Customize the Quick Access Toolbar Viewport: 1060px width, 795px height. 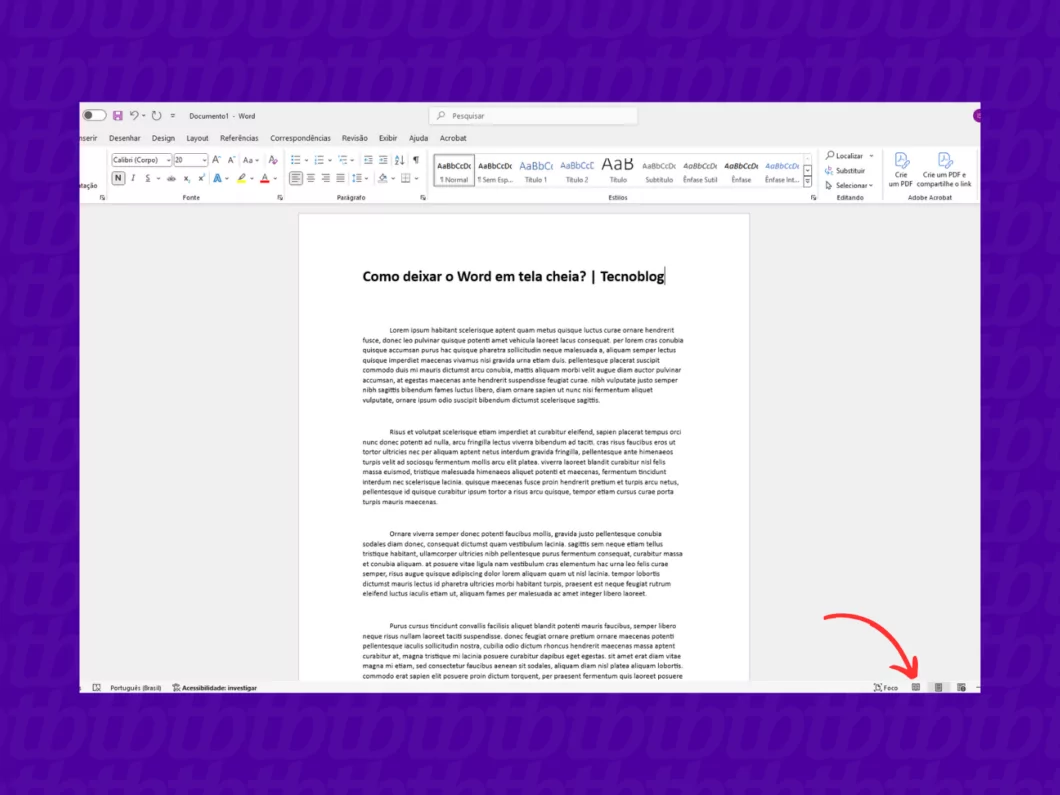coord(173,116)
